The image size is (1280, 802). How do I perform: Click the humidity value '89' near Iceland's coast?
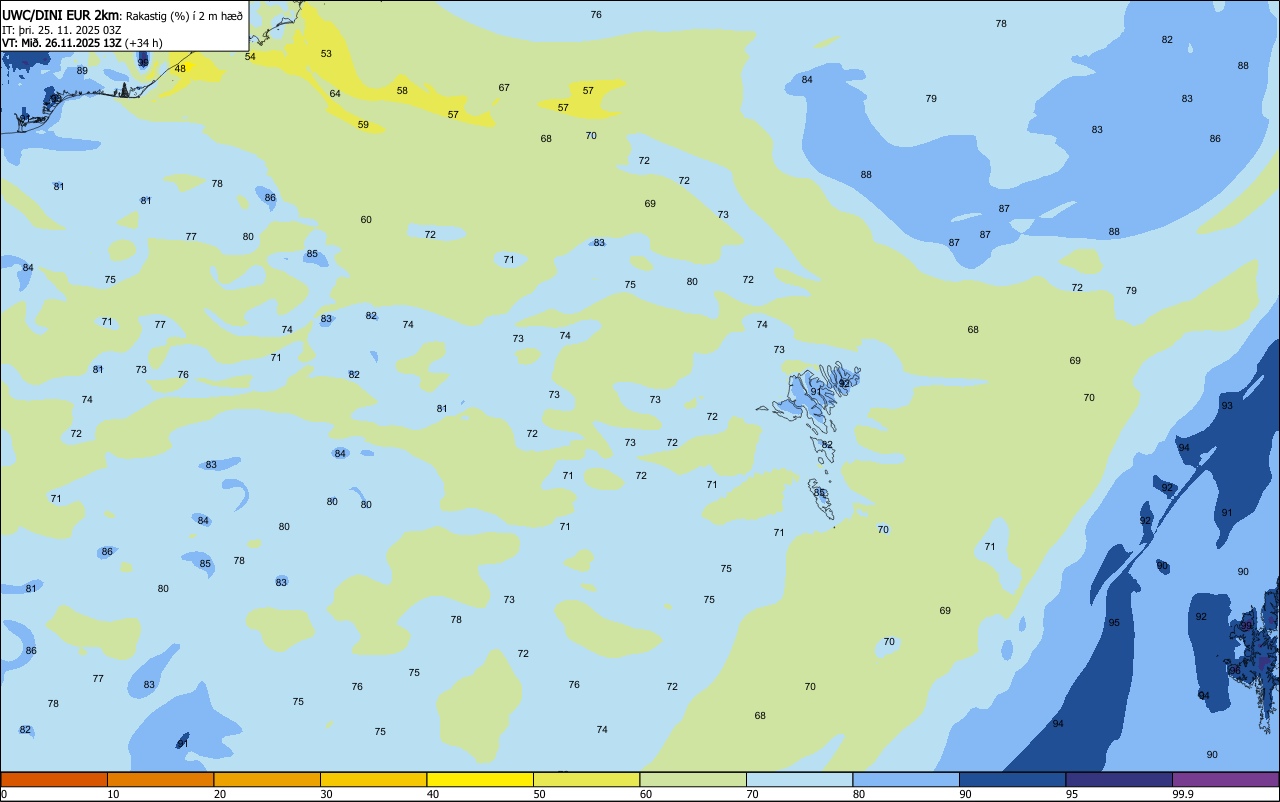(82, 71)
